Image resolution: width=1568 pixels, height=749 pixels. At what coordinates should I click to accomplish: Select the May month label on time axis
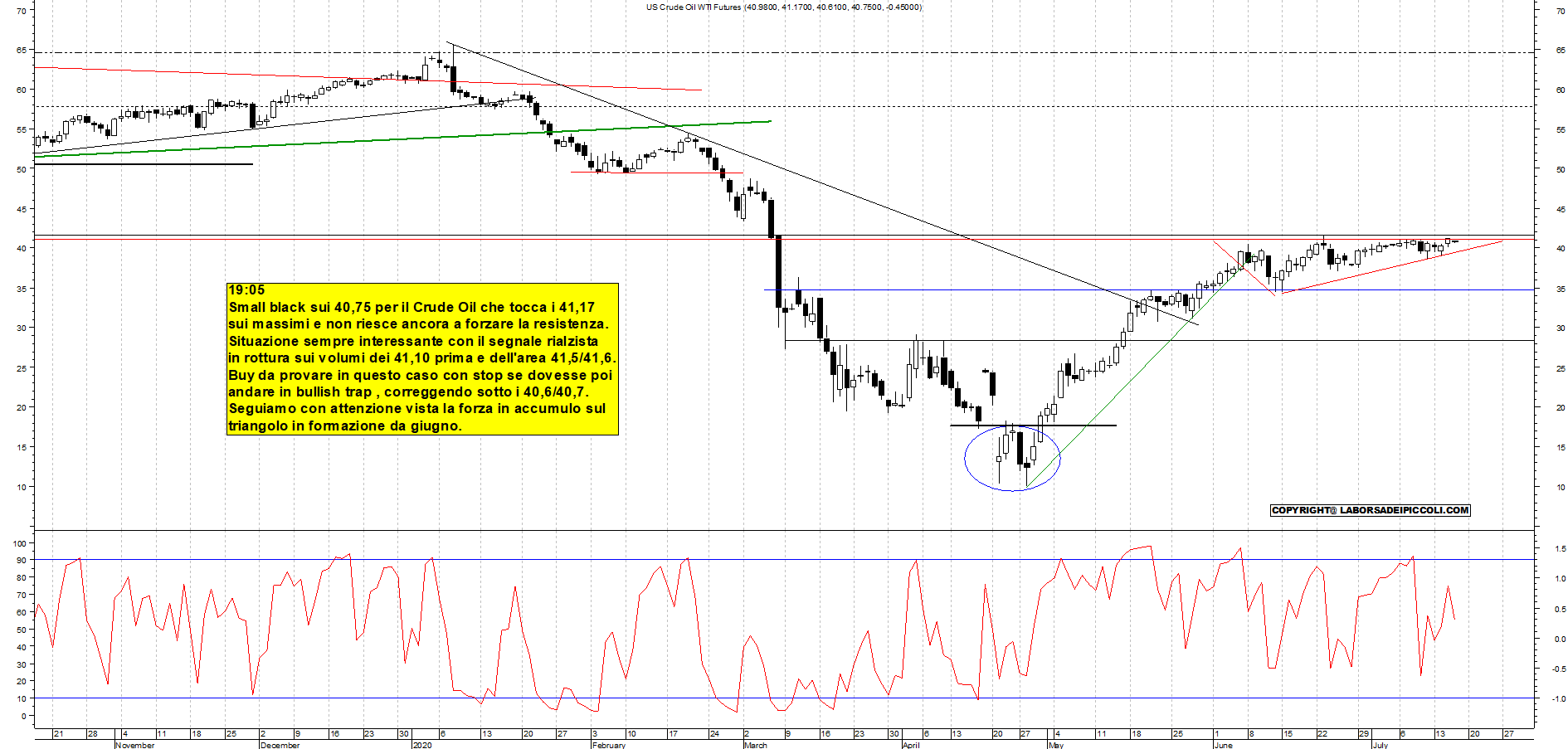1055,745
